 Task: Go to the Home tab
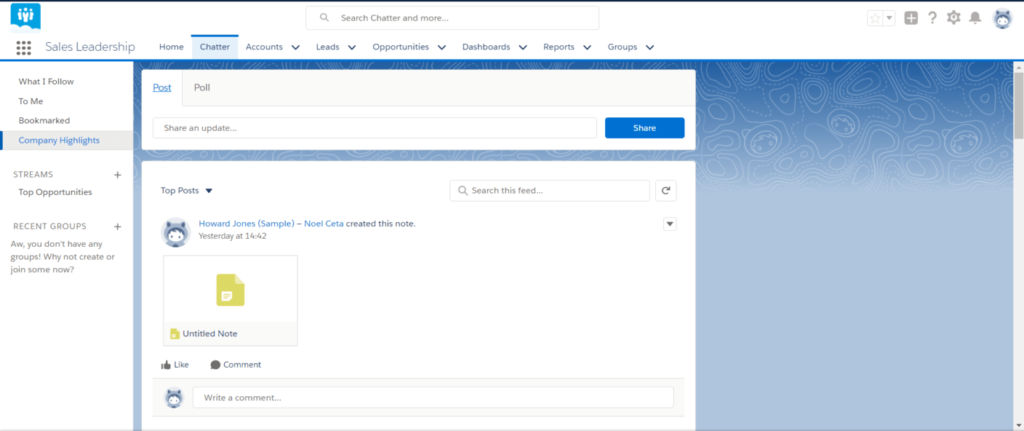[172, 47]
